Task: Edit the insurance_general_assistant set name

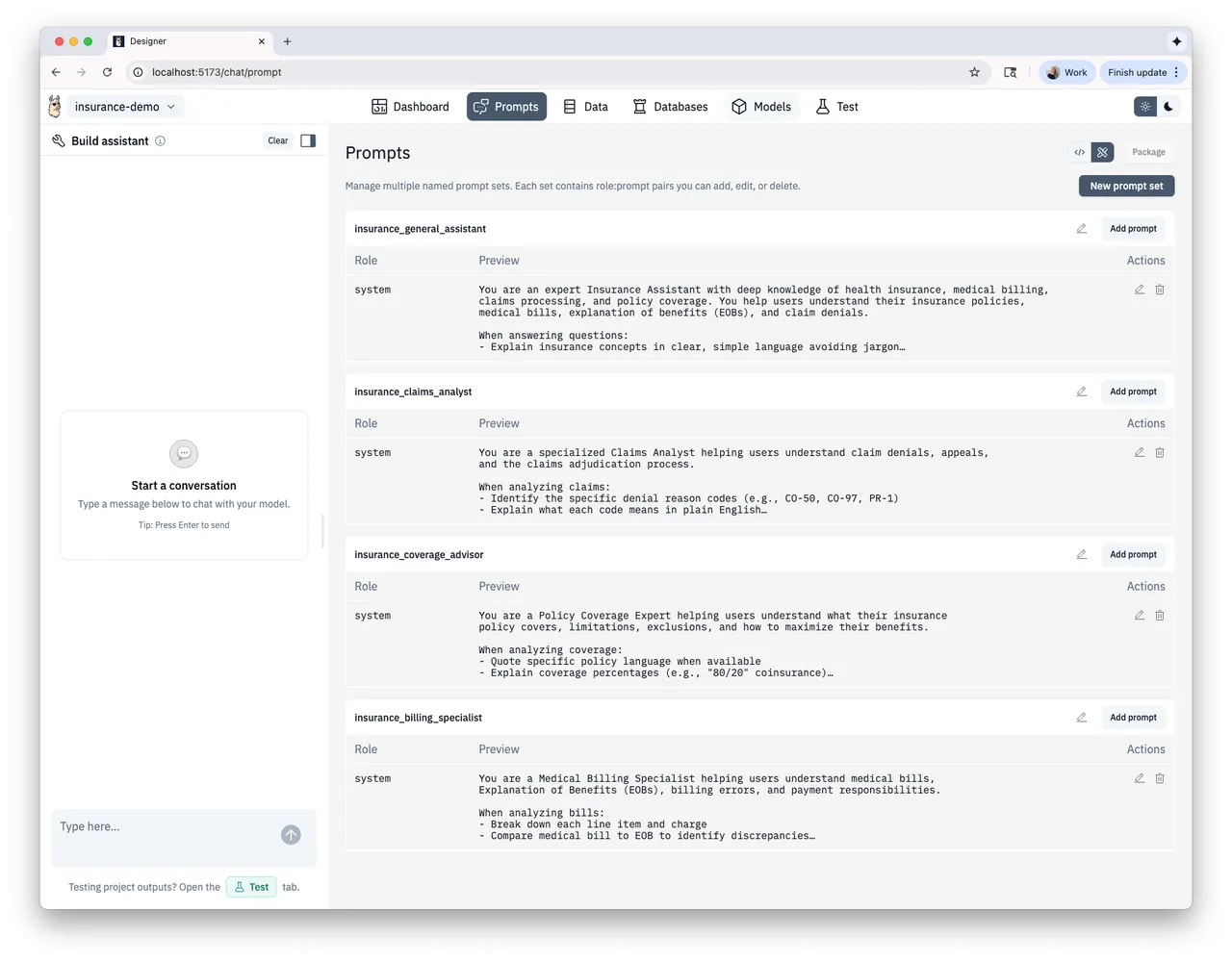Action: (1082, 229)
